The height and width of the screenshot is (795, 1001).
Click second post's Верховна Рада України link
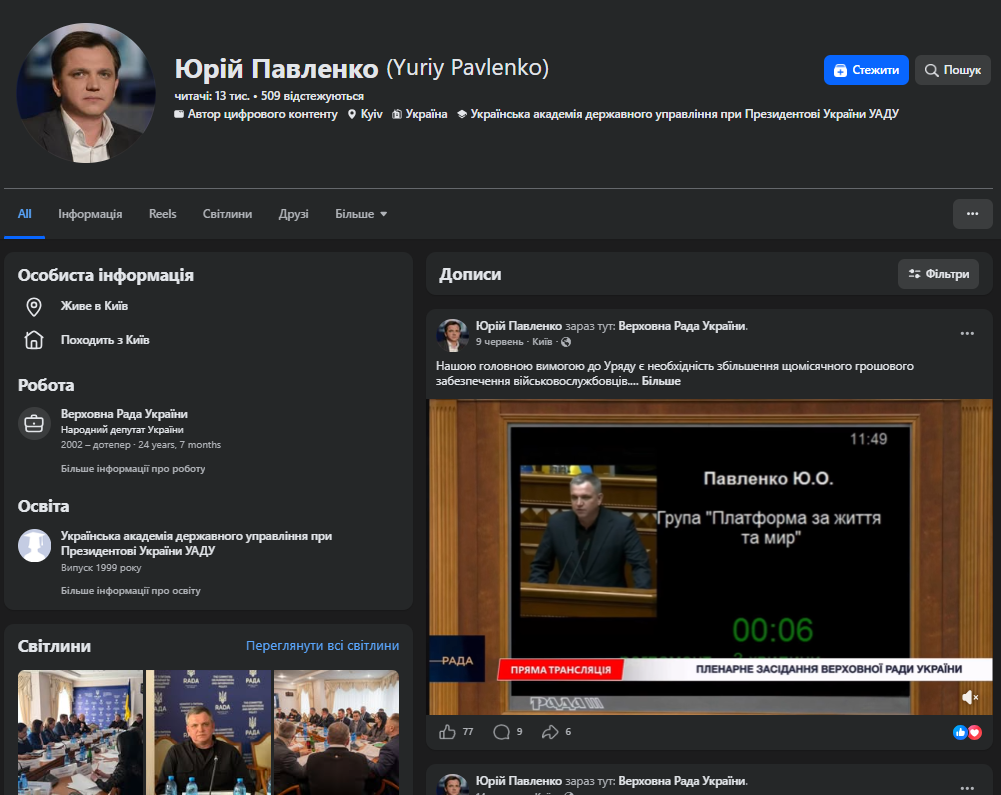coord(682,781)
